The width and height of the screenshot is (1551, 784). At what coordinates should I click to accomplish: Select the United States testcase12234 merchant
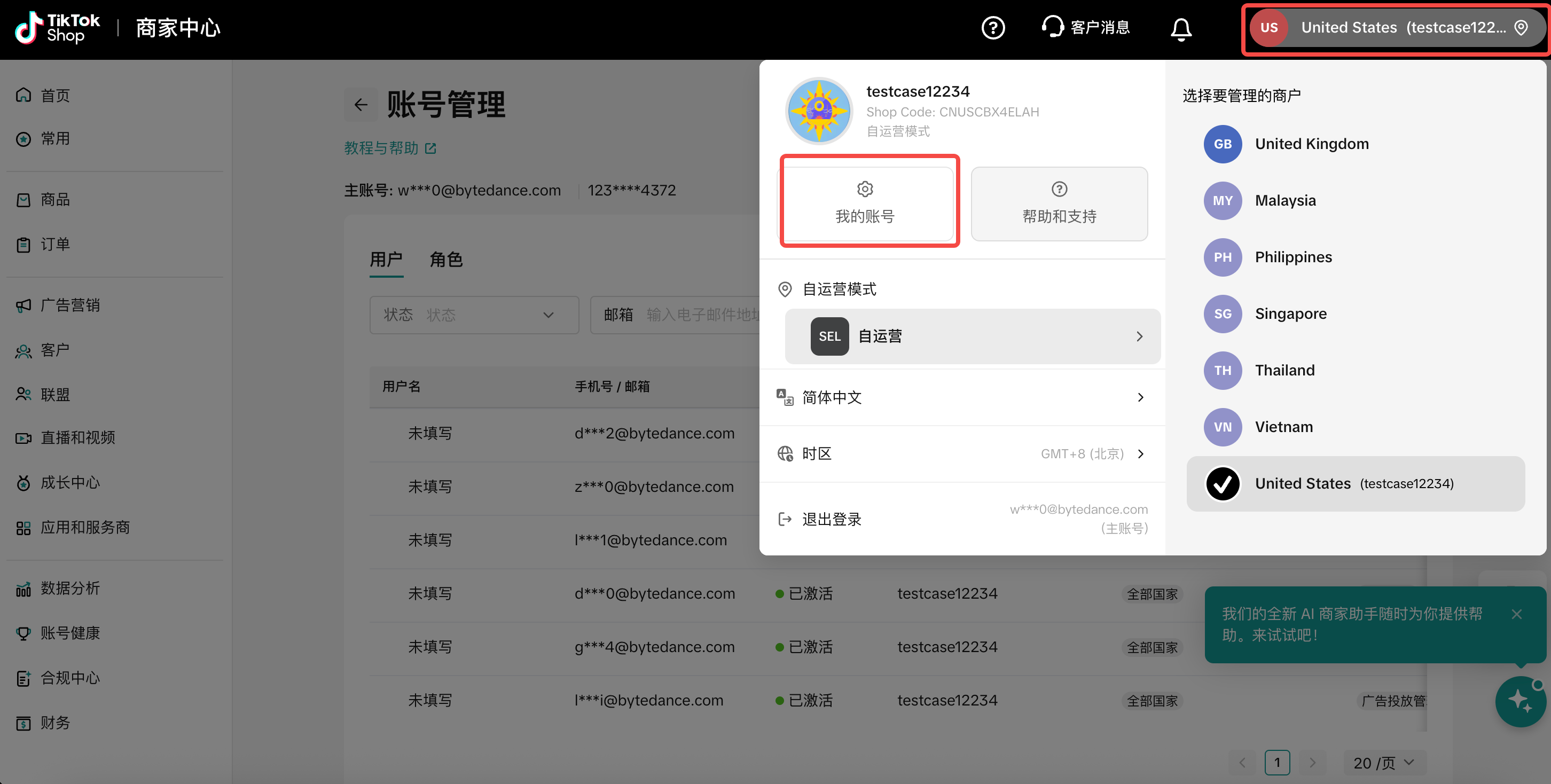[x=1354, y=483]
